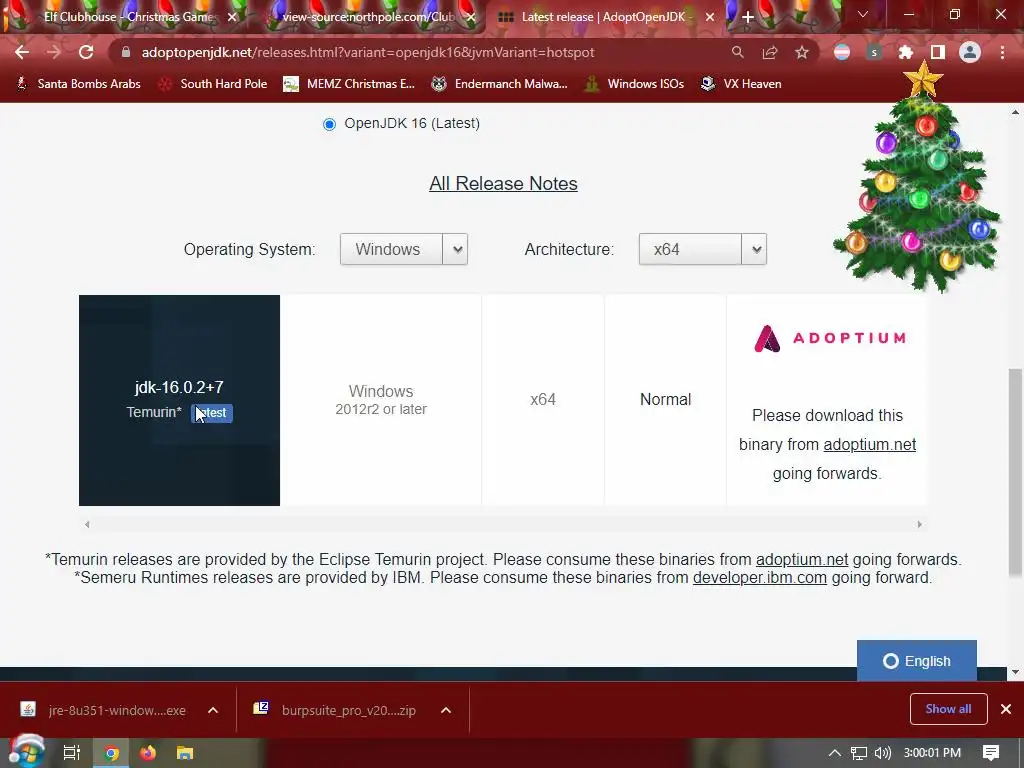Expand the Architecture dropdown
The height and width of the screenshot is (768, 1024).
pyautogui.click(x=703, y=249)
